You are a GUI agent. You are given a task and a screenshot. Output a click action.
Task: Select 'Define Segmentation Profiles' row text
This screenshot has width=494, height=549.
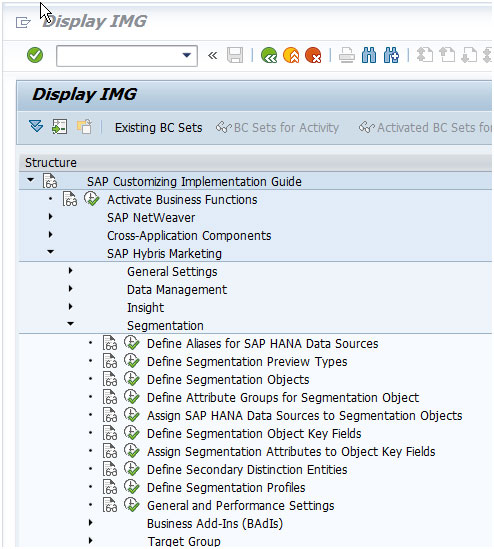click(x=226, y=488)
